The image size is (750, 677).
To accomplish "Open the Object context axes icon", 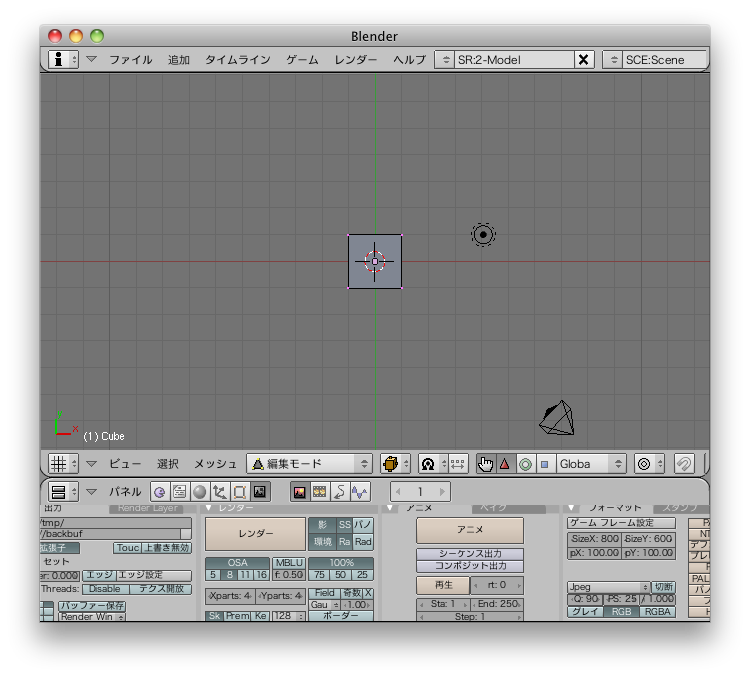I will click(x=220, y=492).
